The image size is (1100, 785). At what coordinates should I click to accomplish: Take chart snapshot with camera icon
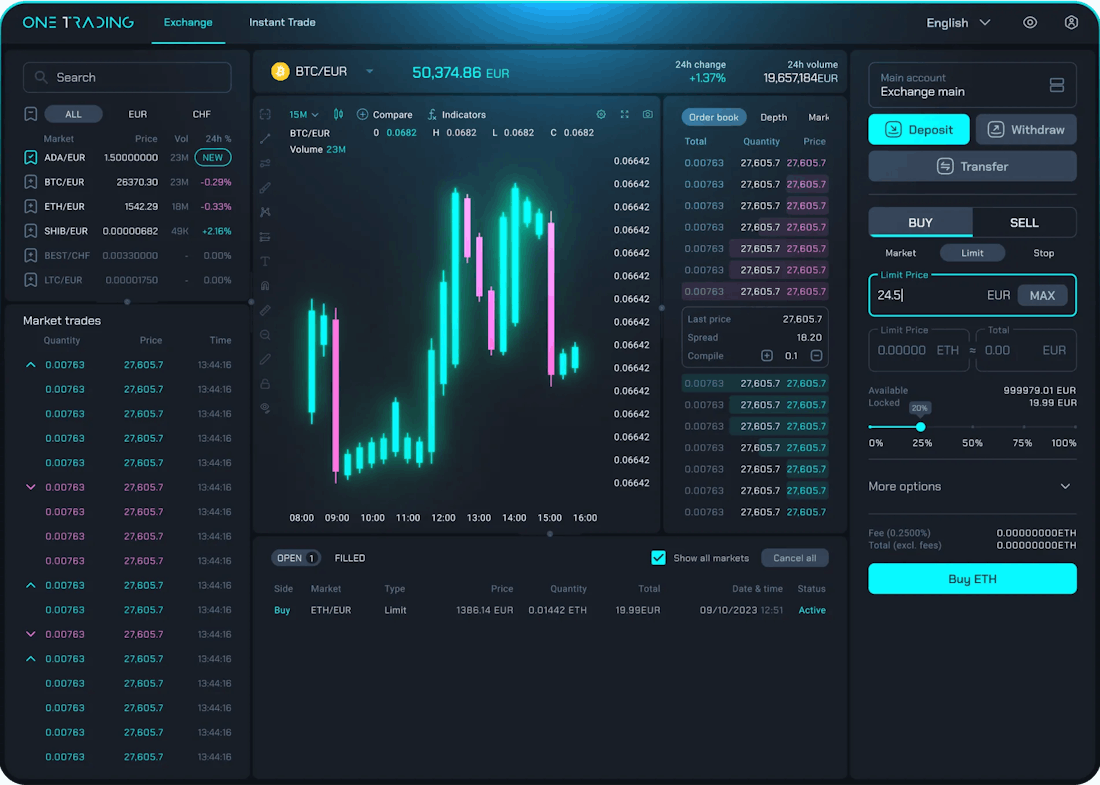coord(648,115)
